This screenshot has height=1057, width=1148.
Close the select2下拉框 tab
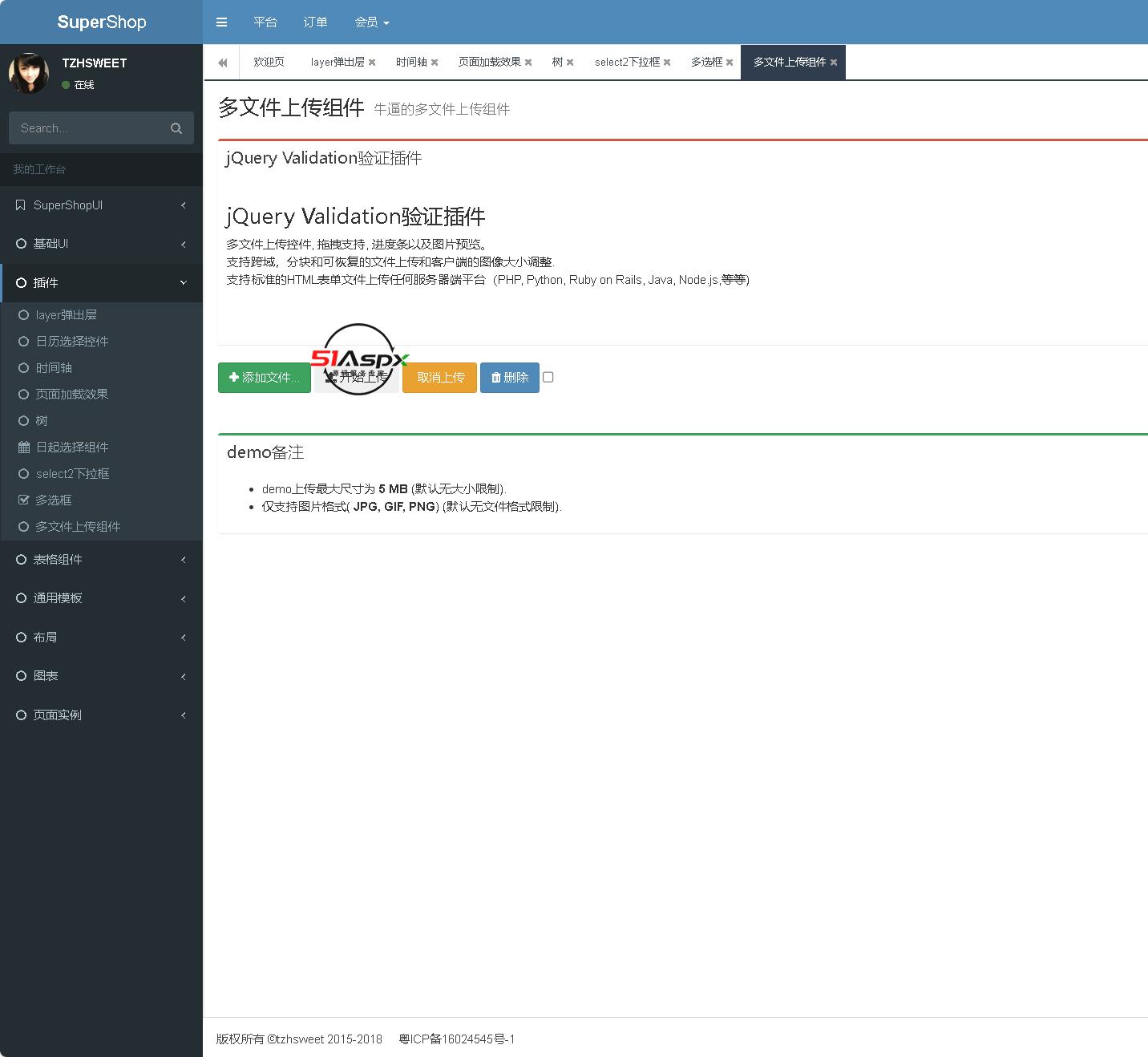667,63
